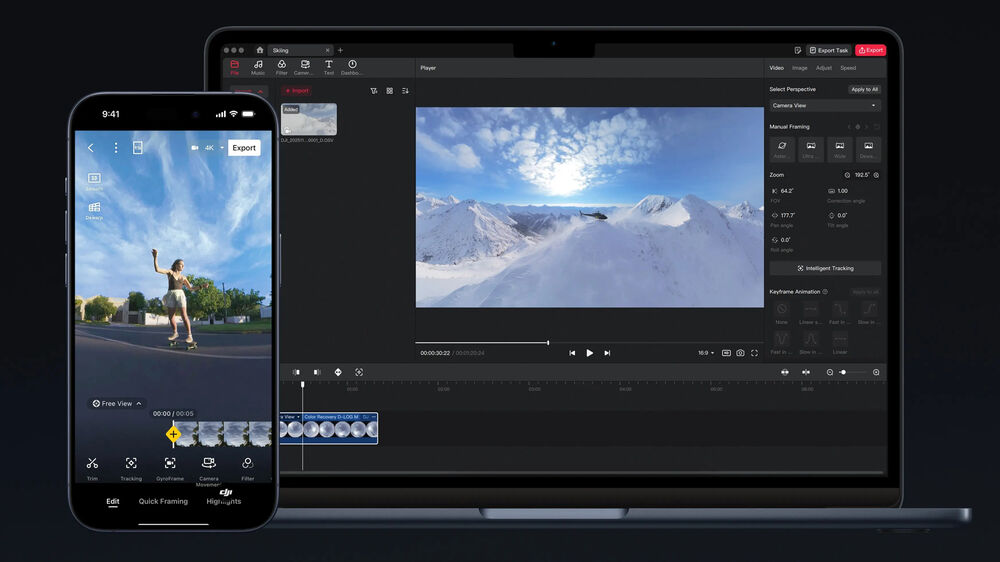The image size is (1000, 562).
Task: Select the Trim scissors tool on phone
Action: click(92, 463)
